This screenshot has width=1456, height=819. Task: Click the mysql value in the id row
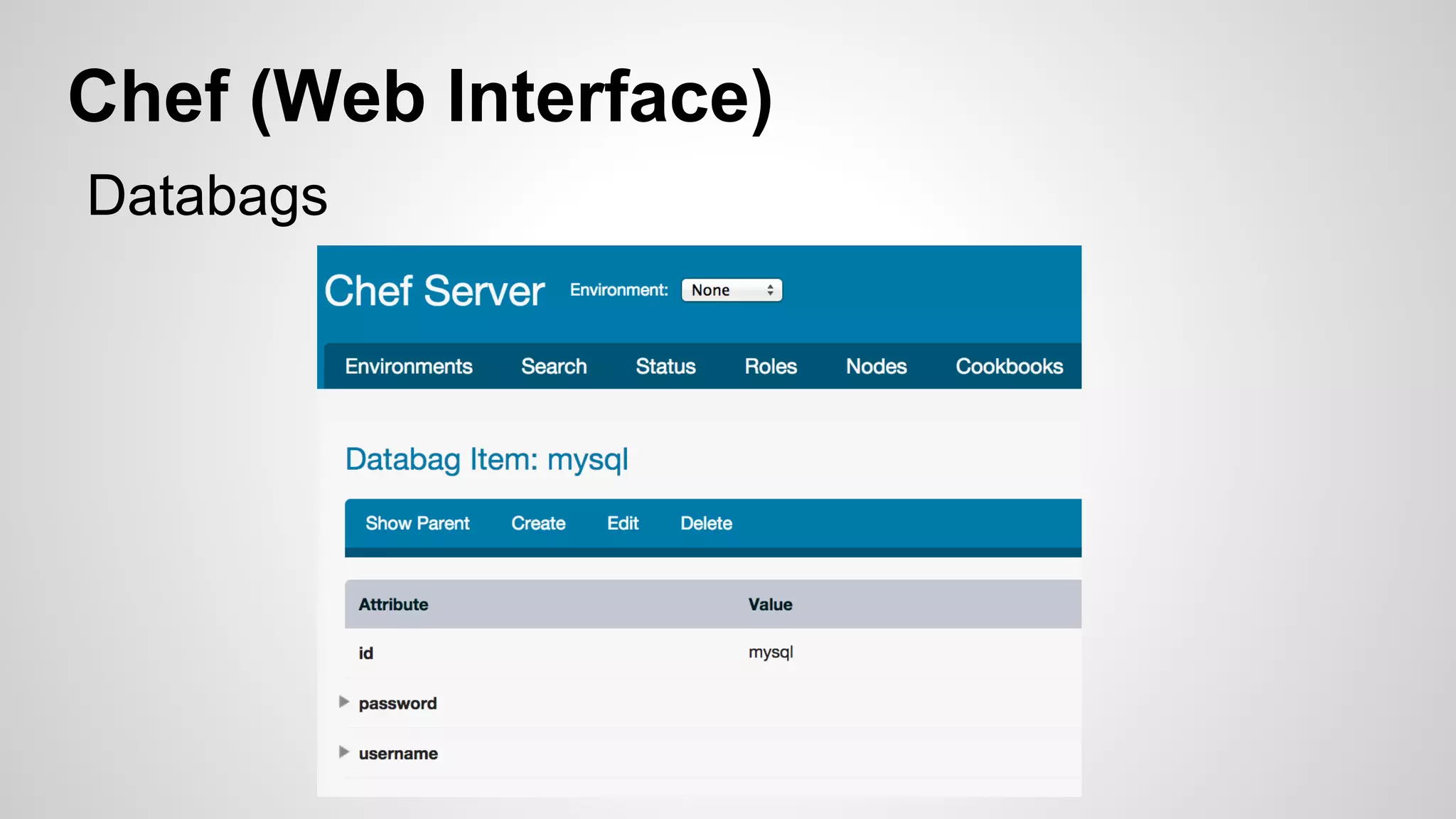pyautogui.click(x=771, y=653)
